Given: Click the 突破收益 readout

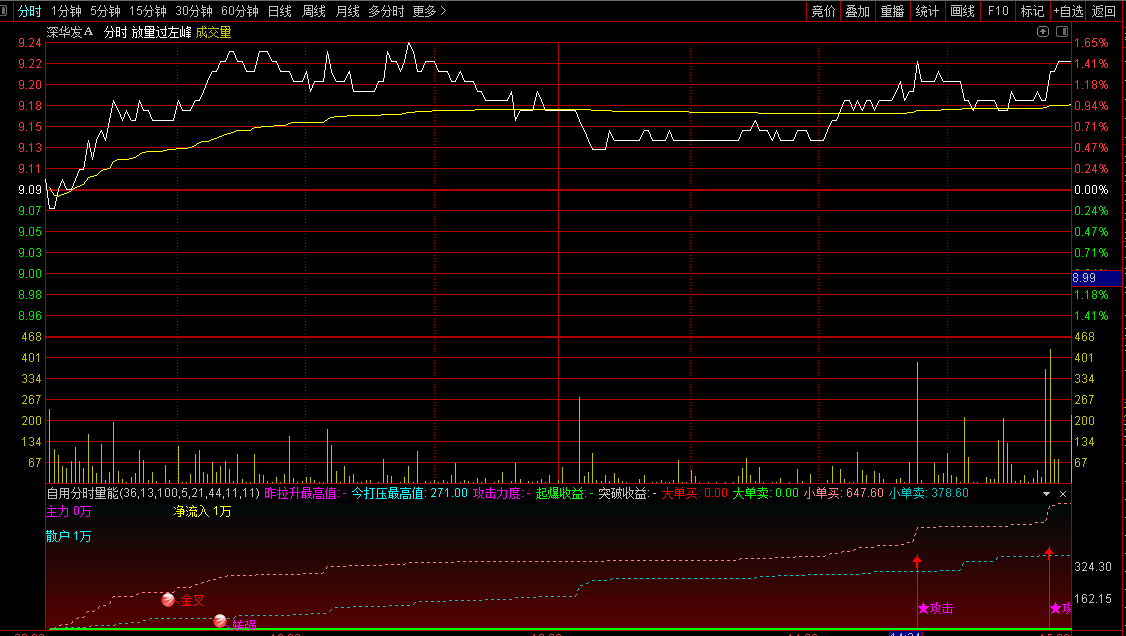Looking at the screenshot, I should point(628,494).
